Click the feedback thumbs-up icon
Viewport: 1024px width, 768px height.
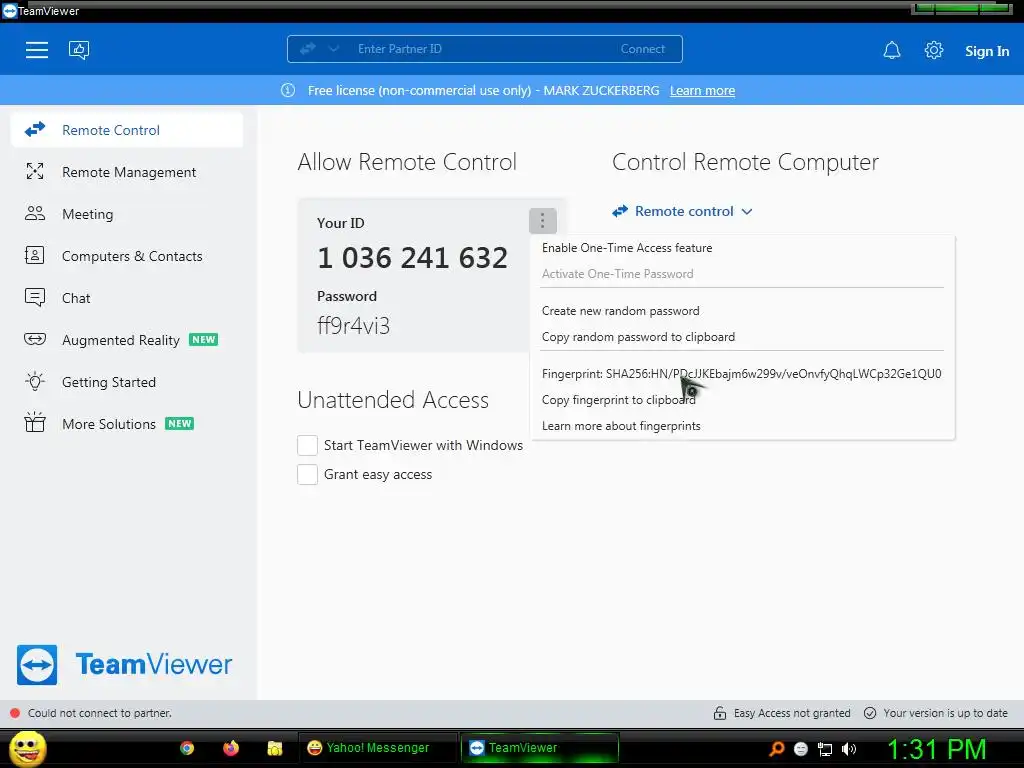79,50
